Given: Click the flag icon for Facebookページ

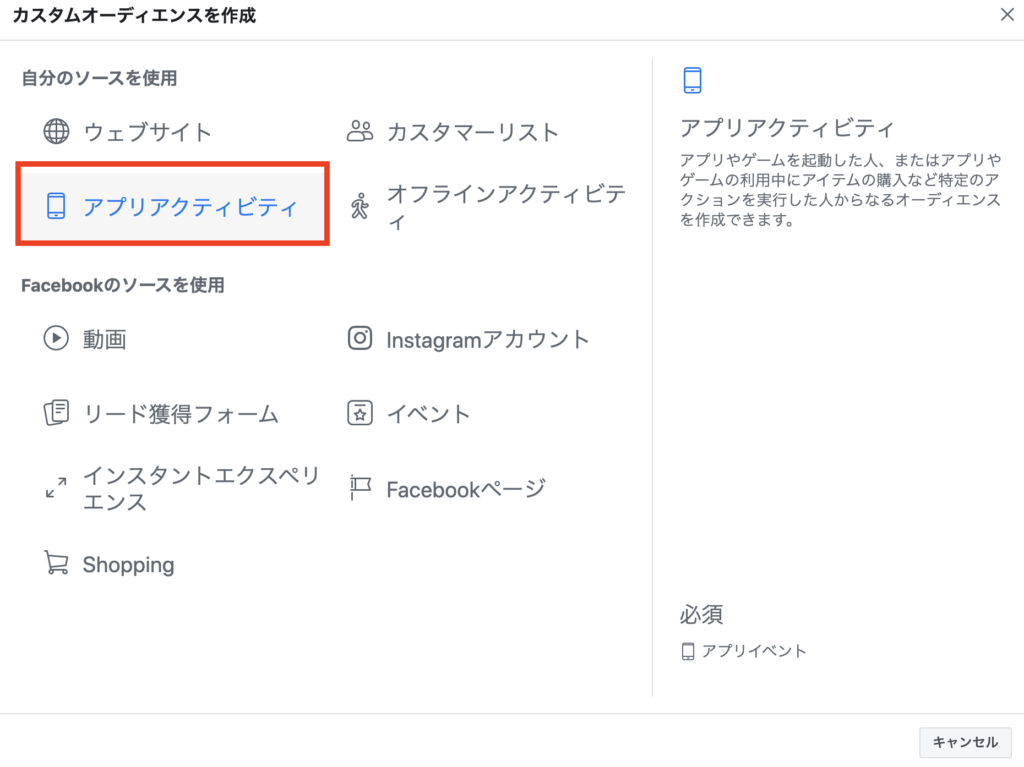Looking at the screenshot, I should 360,488.
